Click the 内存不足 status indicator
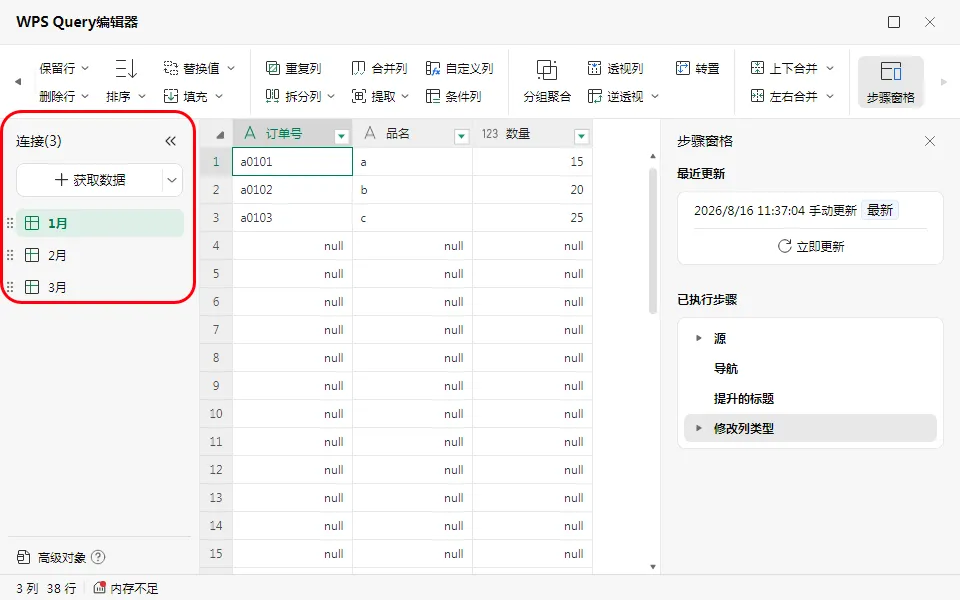Viewport: 960px width, 600px height. click(126, 588)
